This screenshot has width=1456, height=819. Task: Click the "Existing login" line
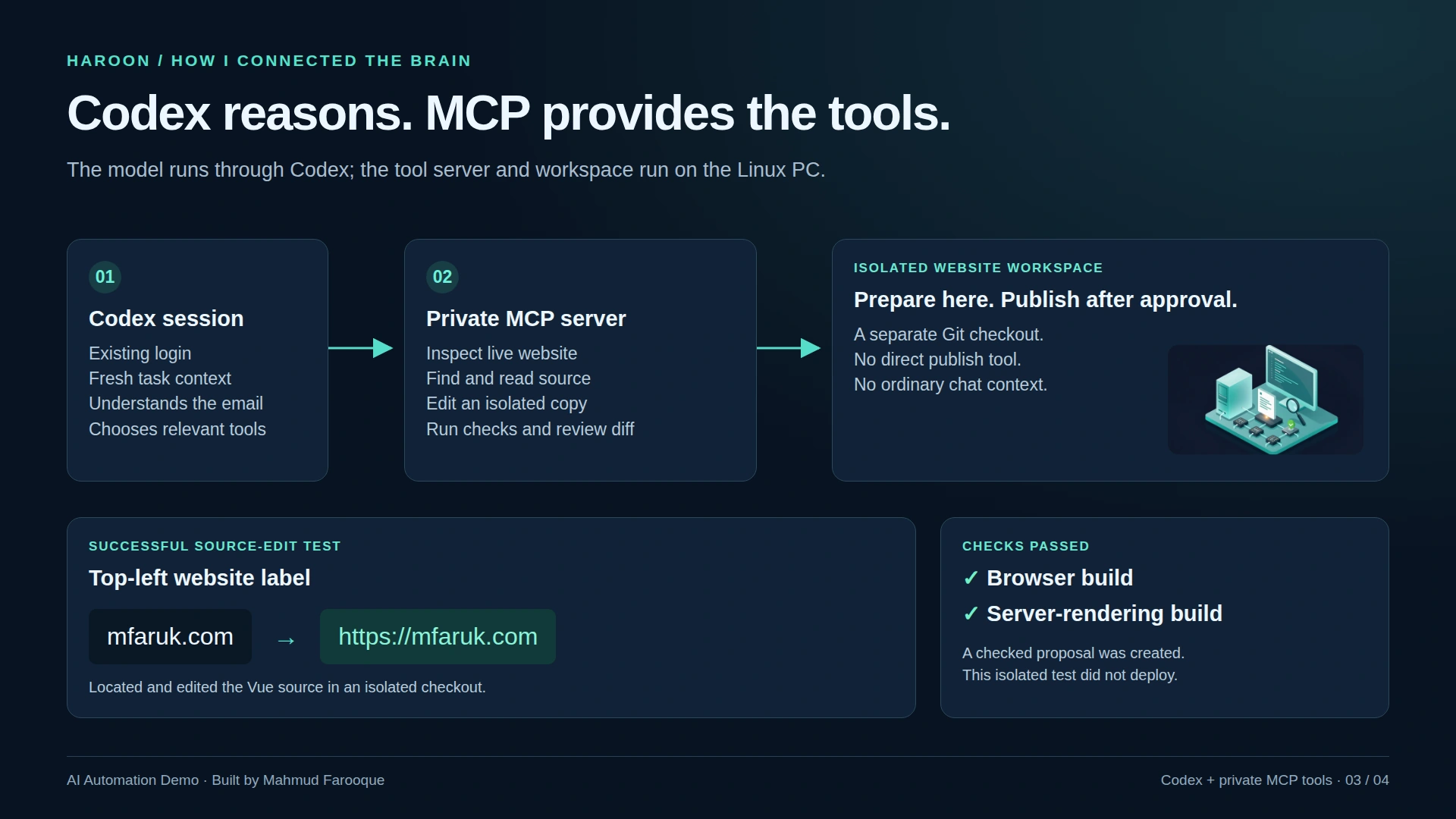[x=140, y=353]
